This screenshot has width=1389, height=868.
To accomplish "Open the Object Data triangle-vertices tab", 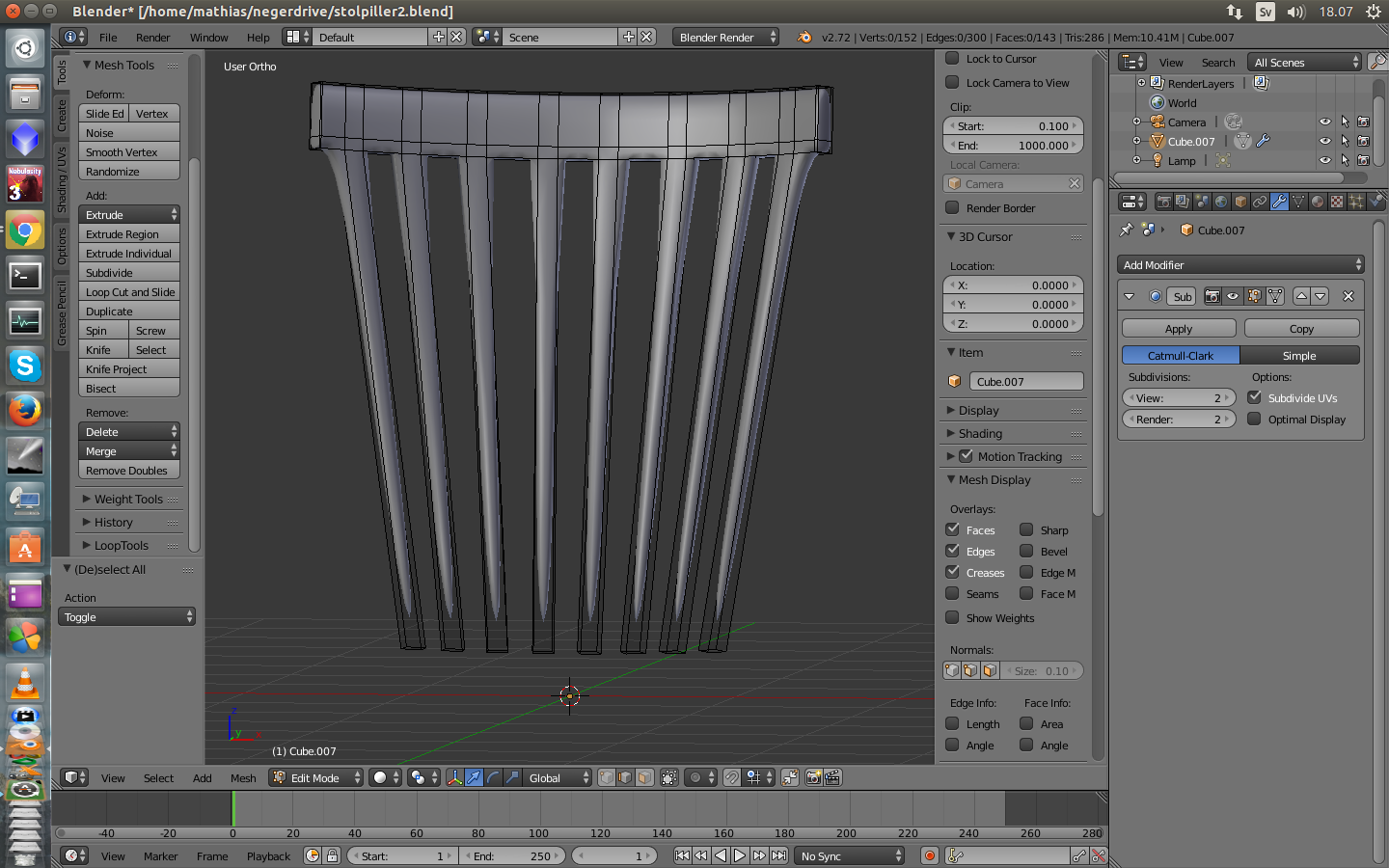I will 1298,202.
